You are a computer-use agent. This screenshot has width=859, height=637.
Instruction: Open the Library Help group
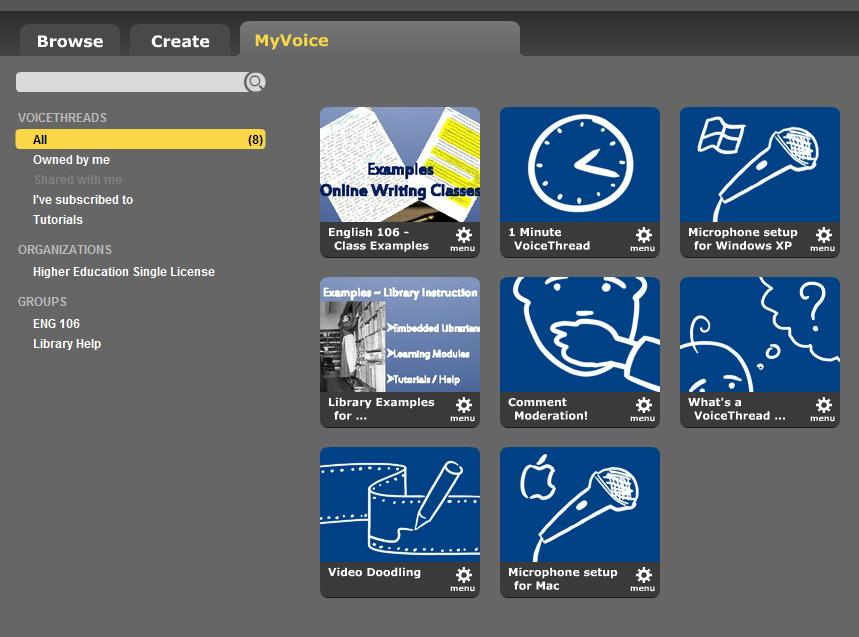[67, 343]
